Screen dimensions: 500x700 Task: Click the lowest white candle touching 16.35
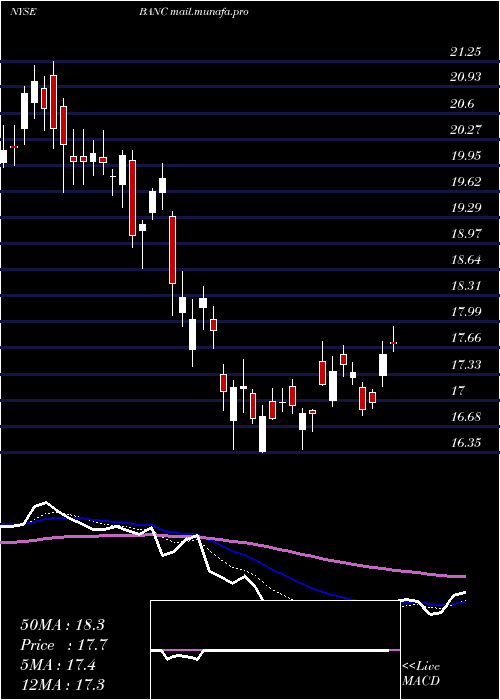coord(262,434)
